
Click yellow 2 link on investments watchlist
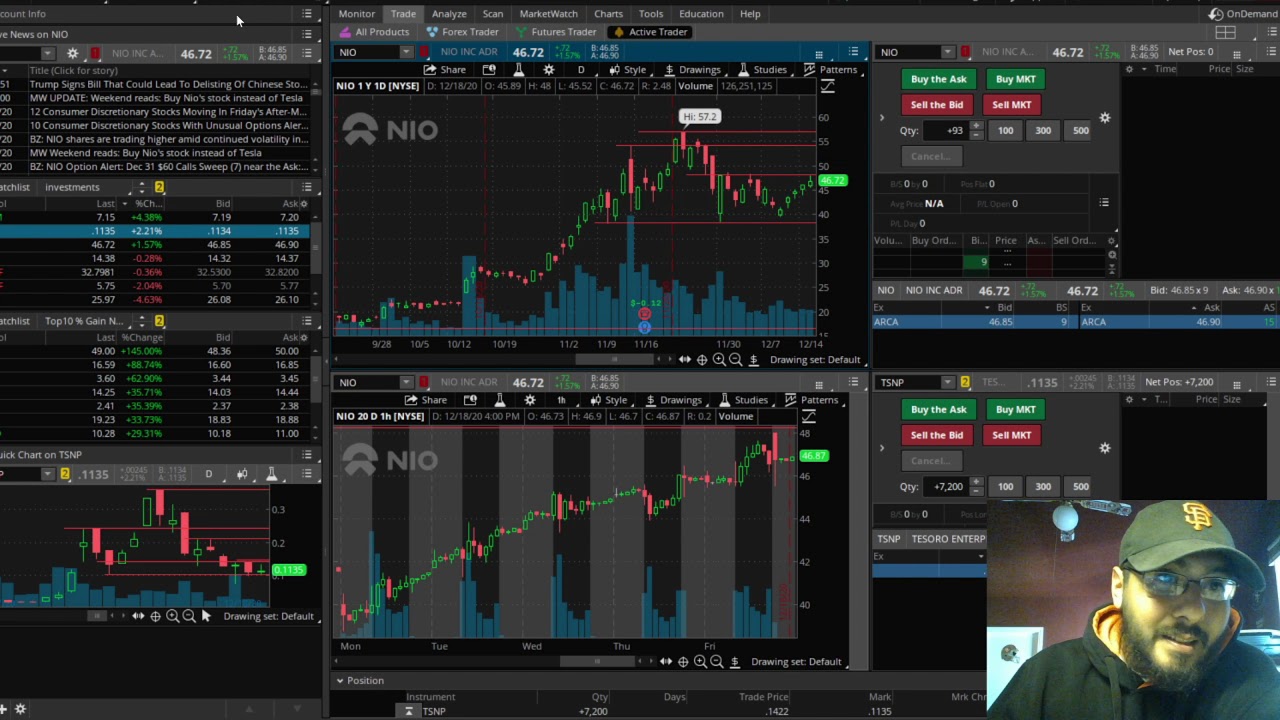coord(159,187)
